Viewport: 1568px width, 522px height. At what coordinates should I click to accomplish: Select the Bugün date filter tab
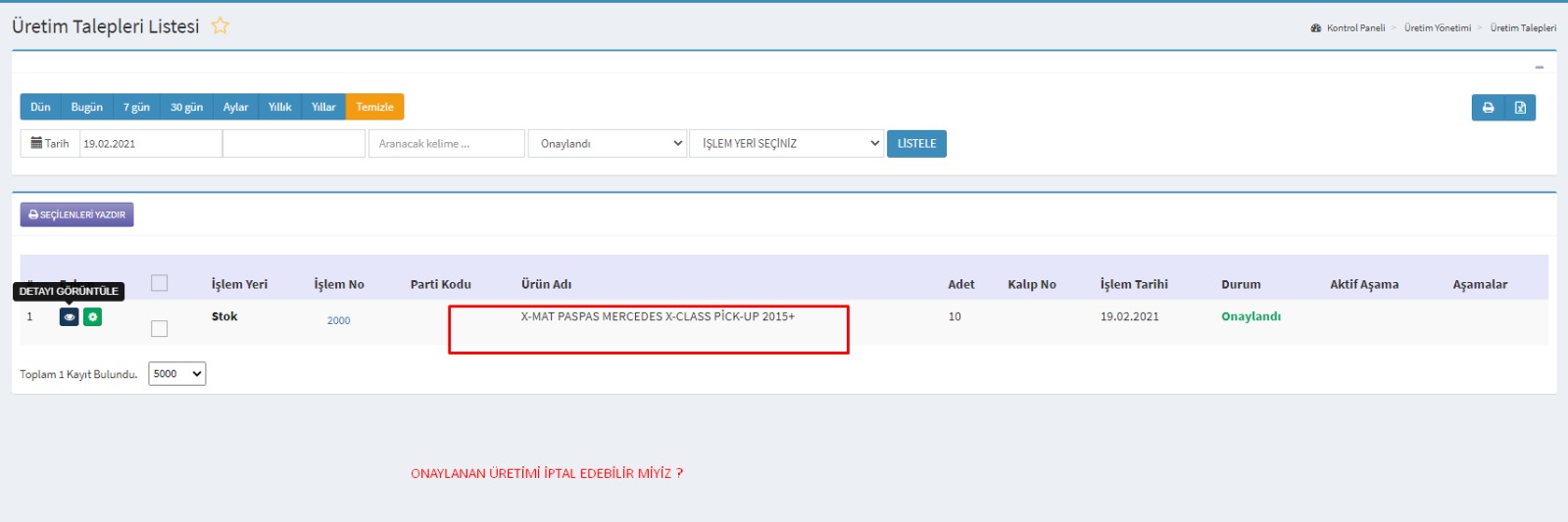86,107
